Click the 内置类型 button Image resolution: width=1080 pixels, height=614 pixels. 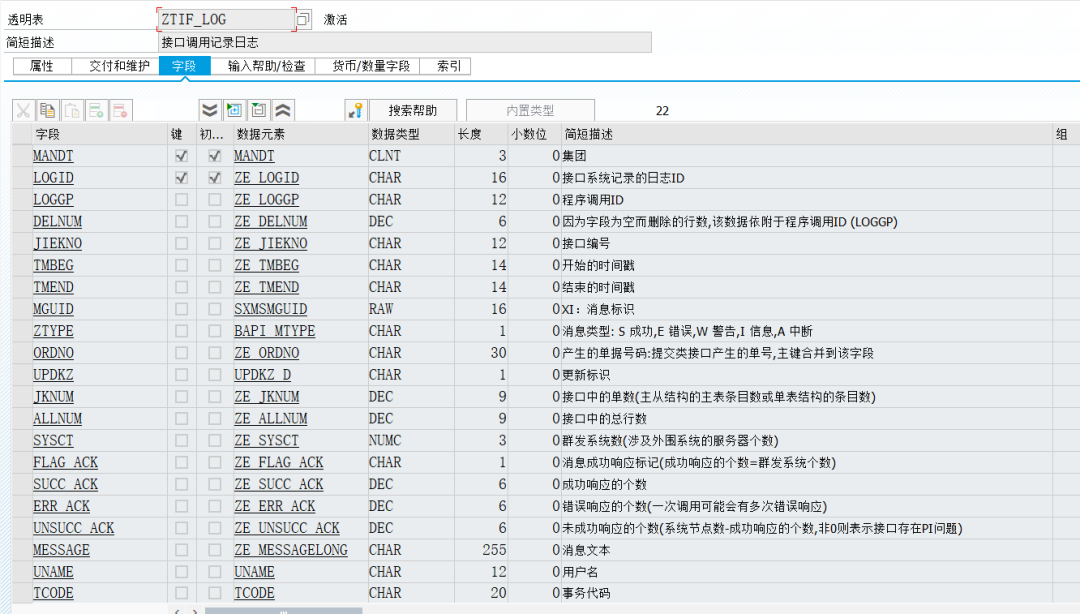click(x=530, y=110)
